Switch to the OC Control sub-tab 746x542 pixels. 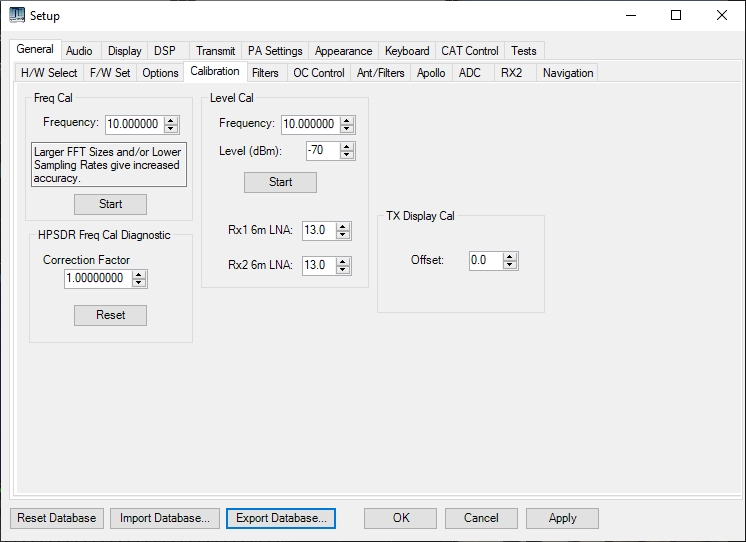(319, 73)
